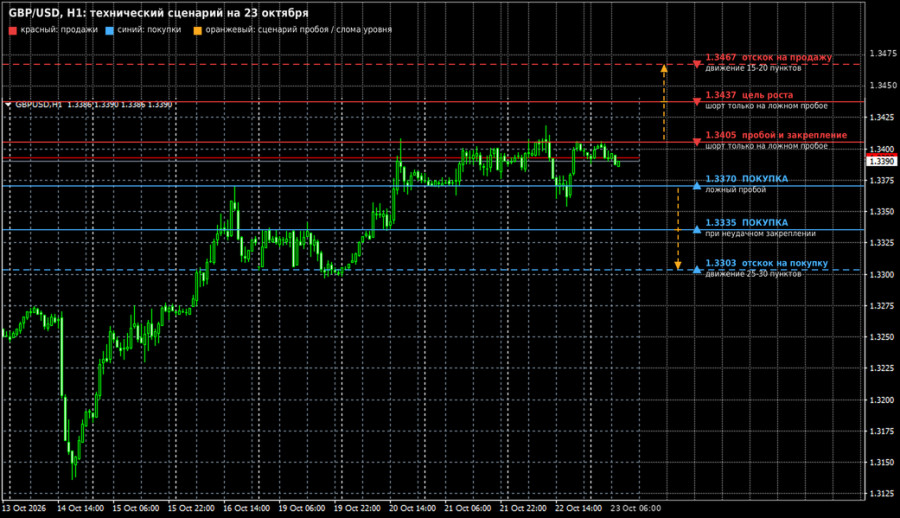Screen dimensions: 900x518
Task: Click the legend text 'красный: продажи'
Action: point(59,29)
